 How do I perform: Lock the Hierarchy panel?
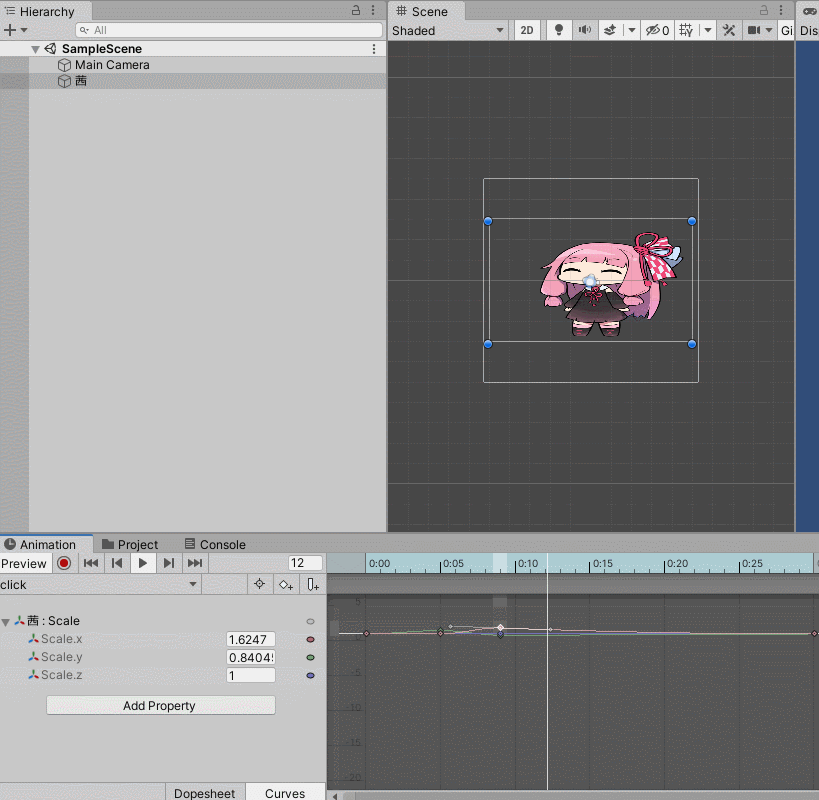point(356,10)
